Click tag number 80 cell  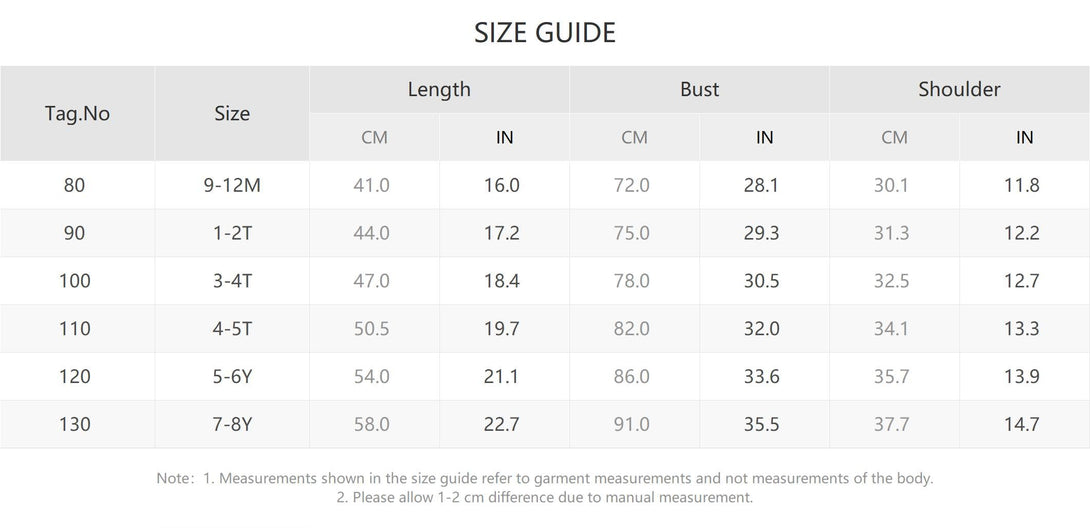[x=74, y=185]
